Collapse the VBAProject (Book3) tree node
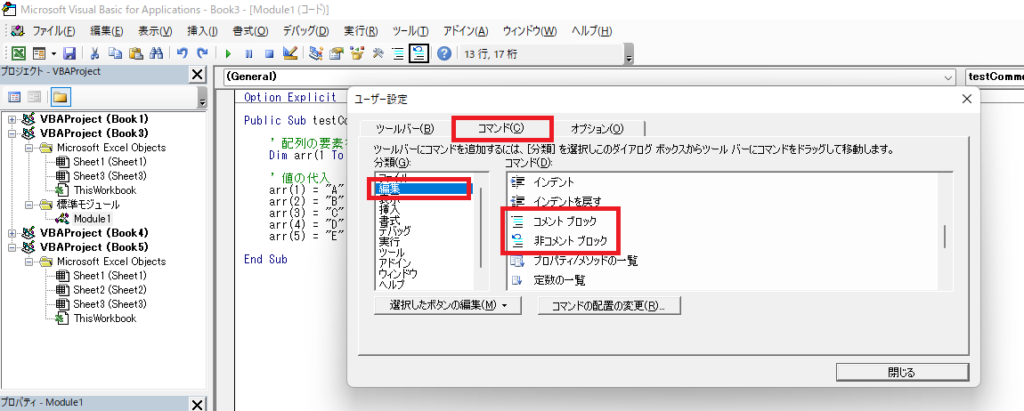 click(x=12, y=133)
